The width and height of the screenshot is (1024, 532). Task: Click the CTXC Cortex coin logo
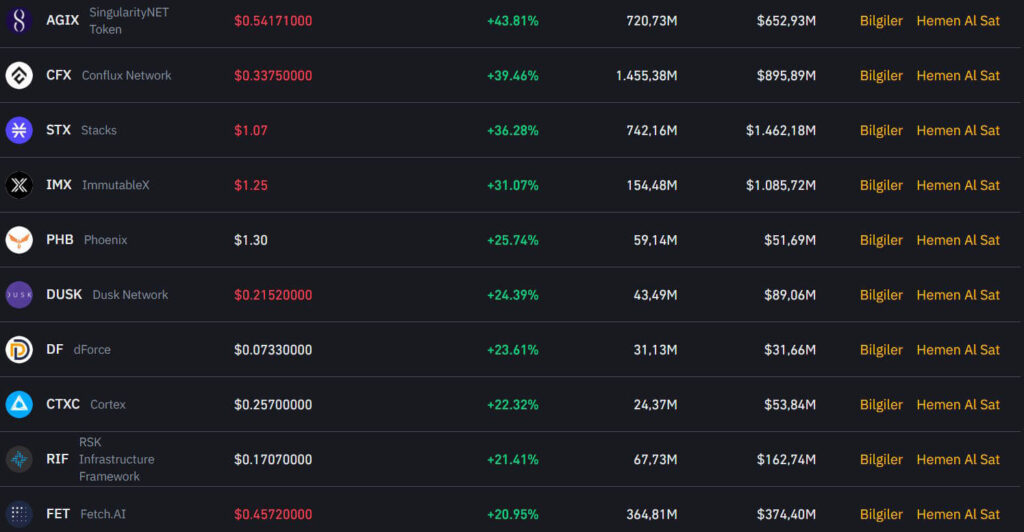click(x=19, y=404)
